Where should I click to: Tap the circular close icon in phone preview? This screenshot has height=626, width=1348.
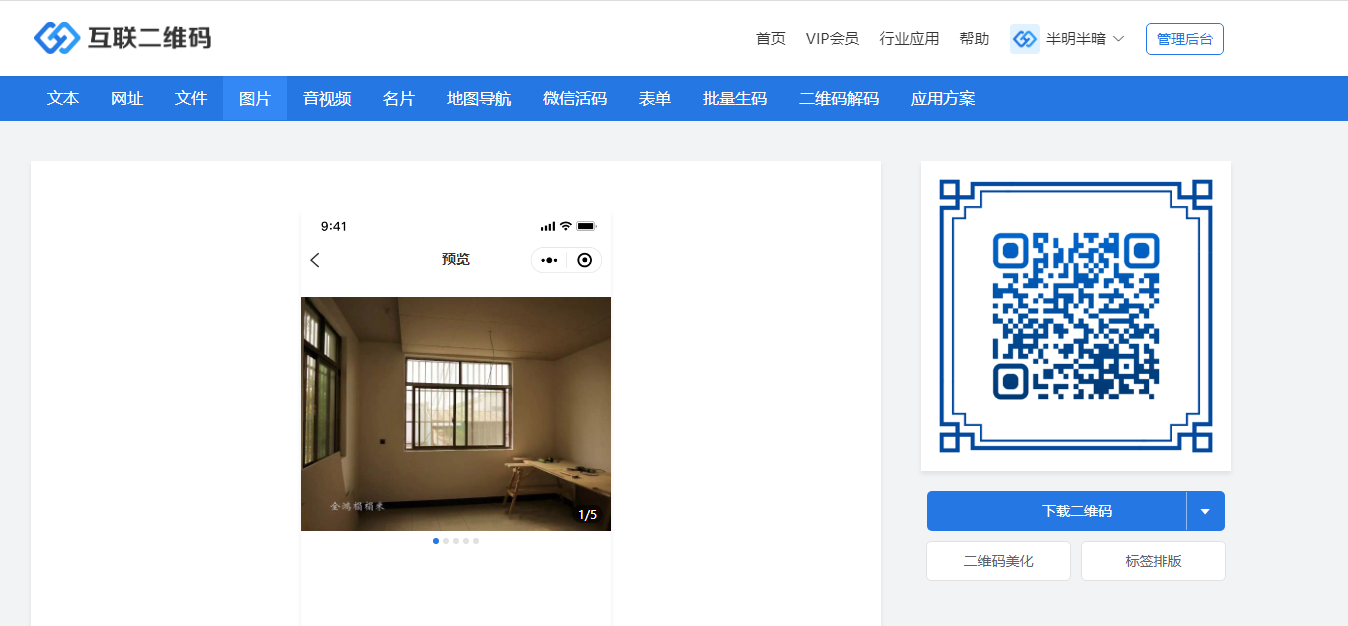[585, 260]
